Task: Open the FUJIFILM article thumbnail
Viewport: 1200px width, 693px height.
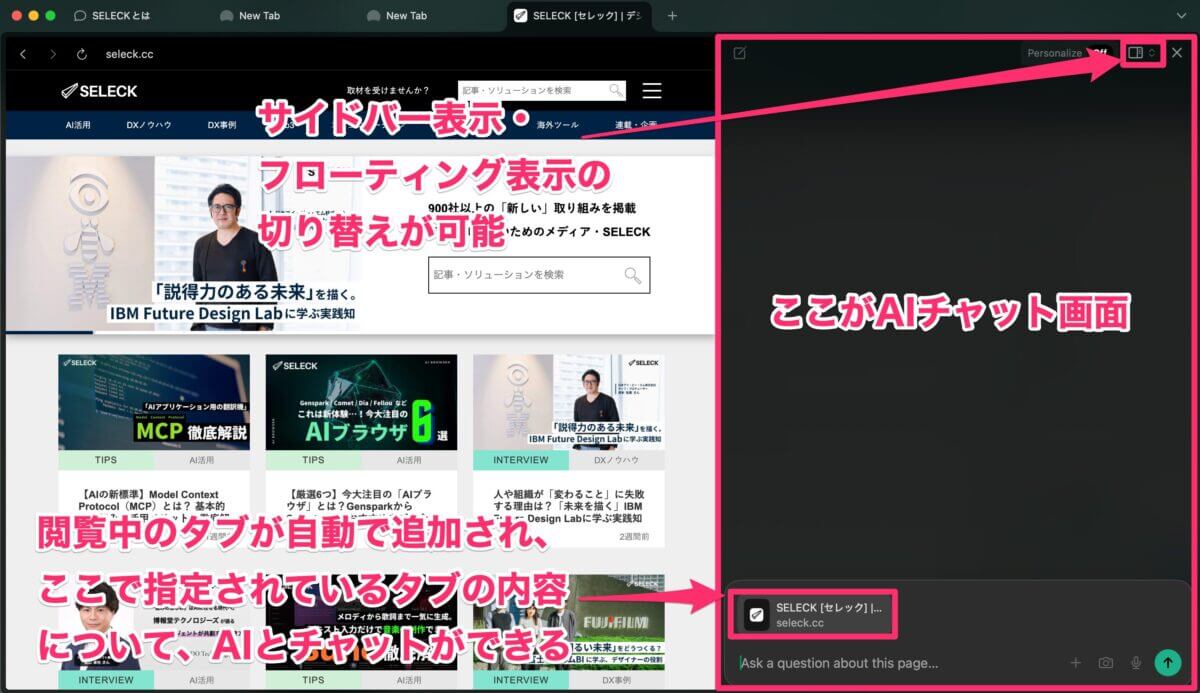Action: point(569,621)
